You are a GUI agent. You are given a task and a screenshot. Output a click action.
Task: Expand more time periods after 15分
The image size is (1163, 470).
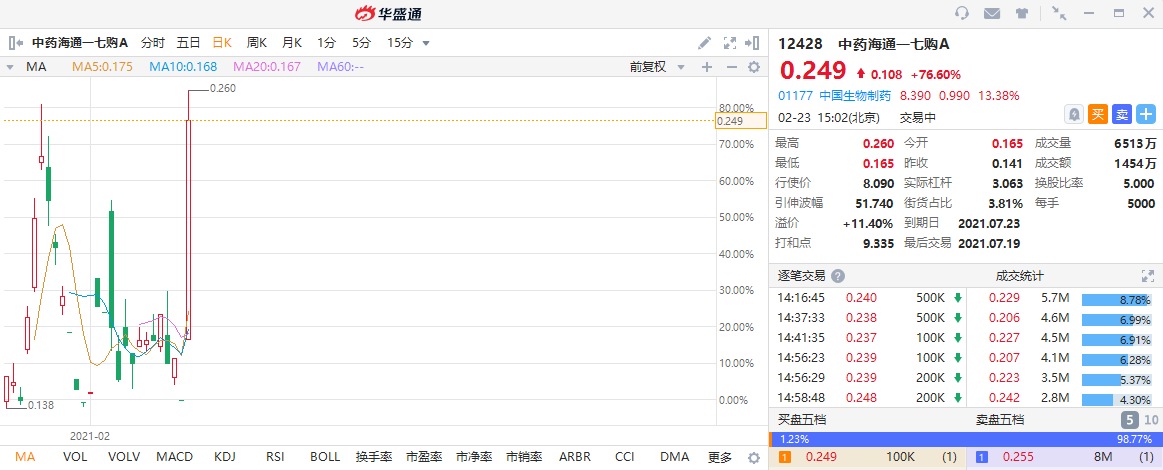[x=426, y=43]
